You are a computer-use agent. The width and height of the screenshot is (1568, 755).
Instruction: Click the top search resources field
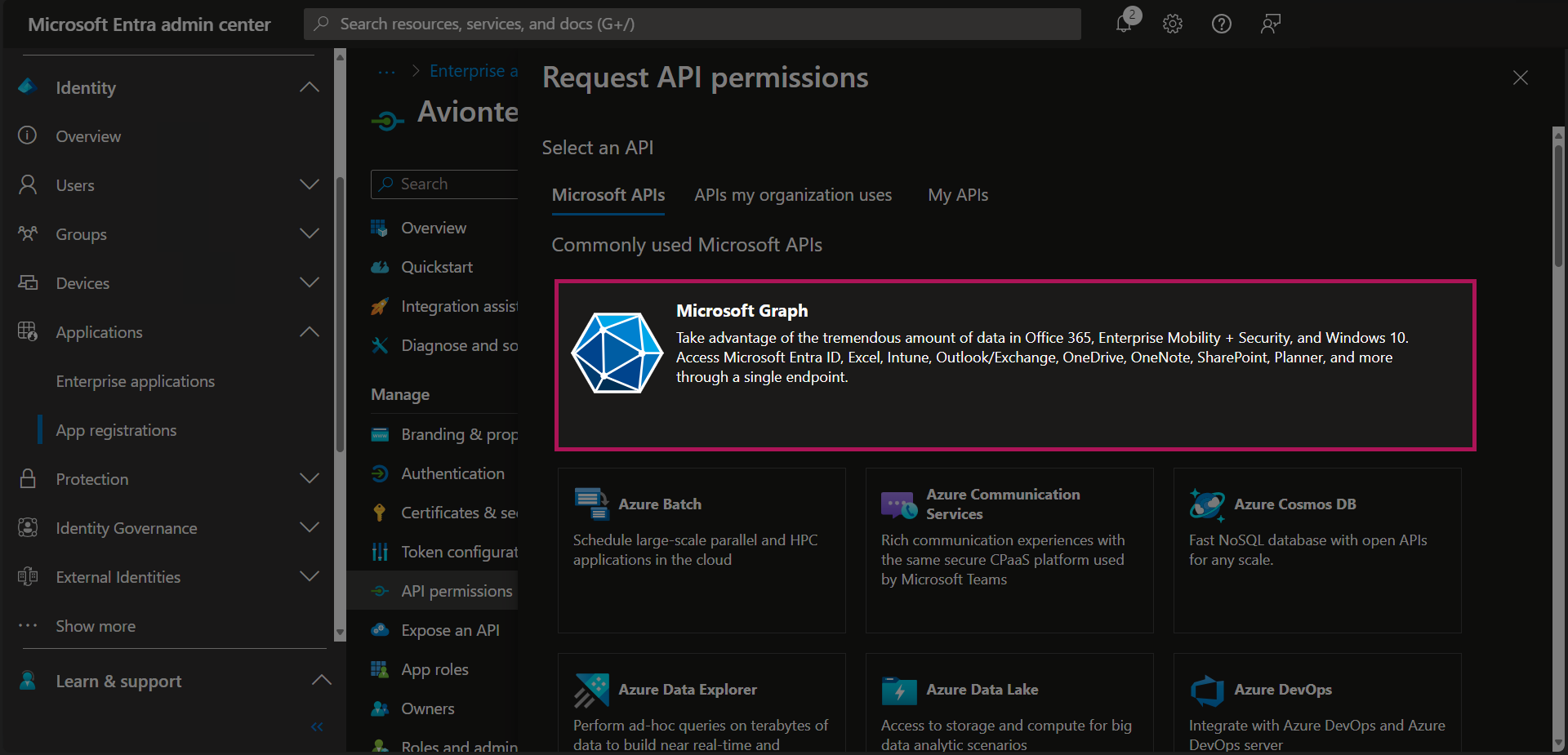[692, 24]
